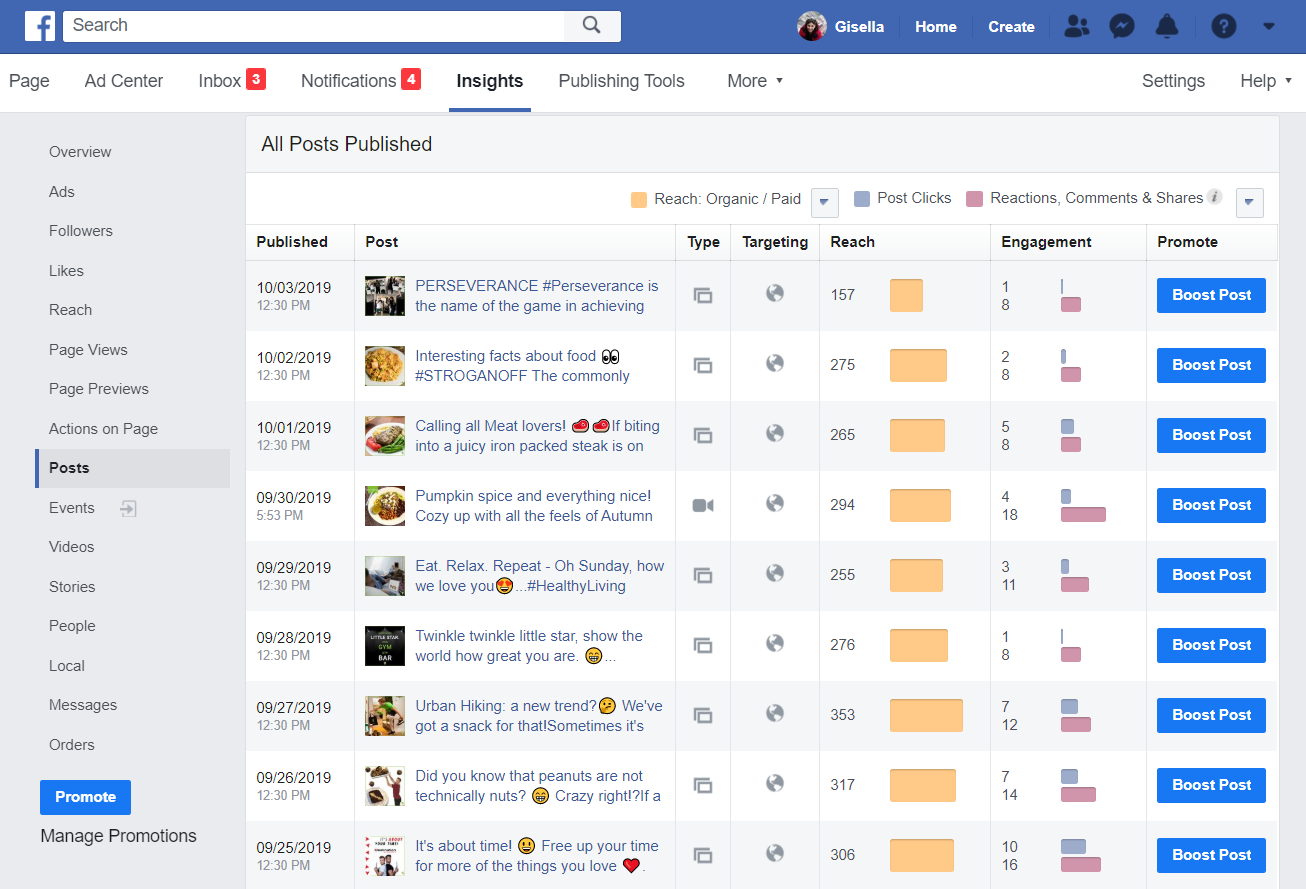
Task: Open the account dropdown arrow in top bar
Action: (x=1269, y=27)
